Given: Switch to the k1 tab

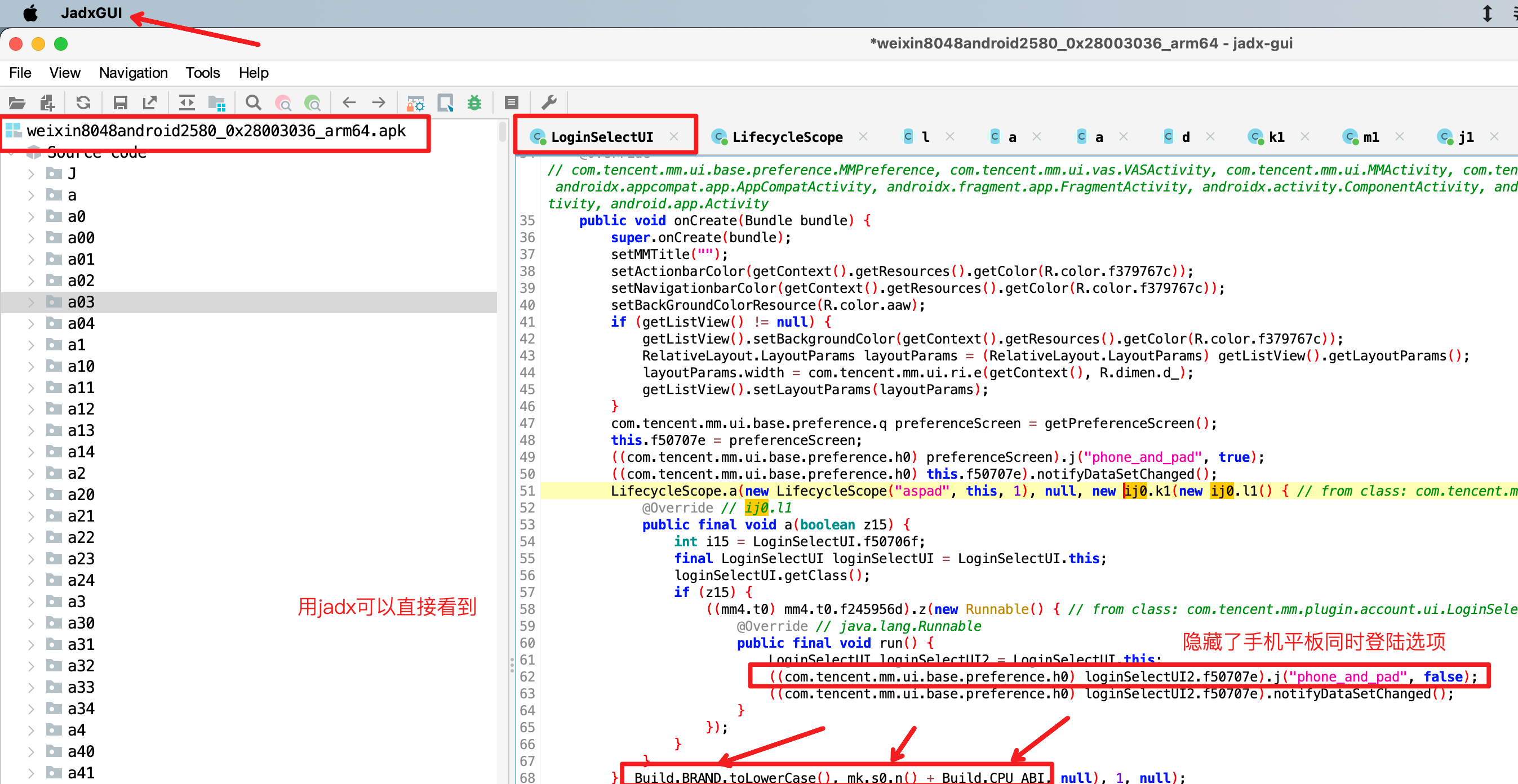Looking at the screenshot, I should (1276, 137).
